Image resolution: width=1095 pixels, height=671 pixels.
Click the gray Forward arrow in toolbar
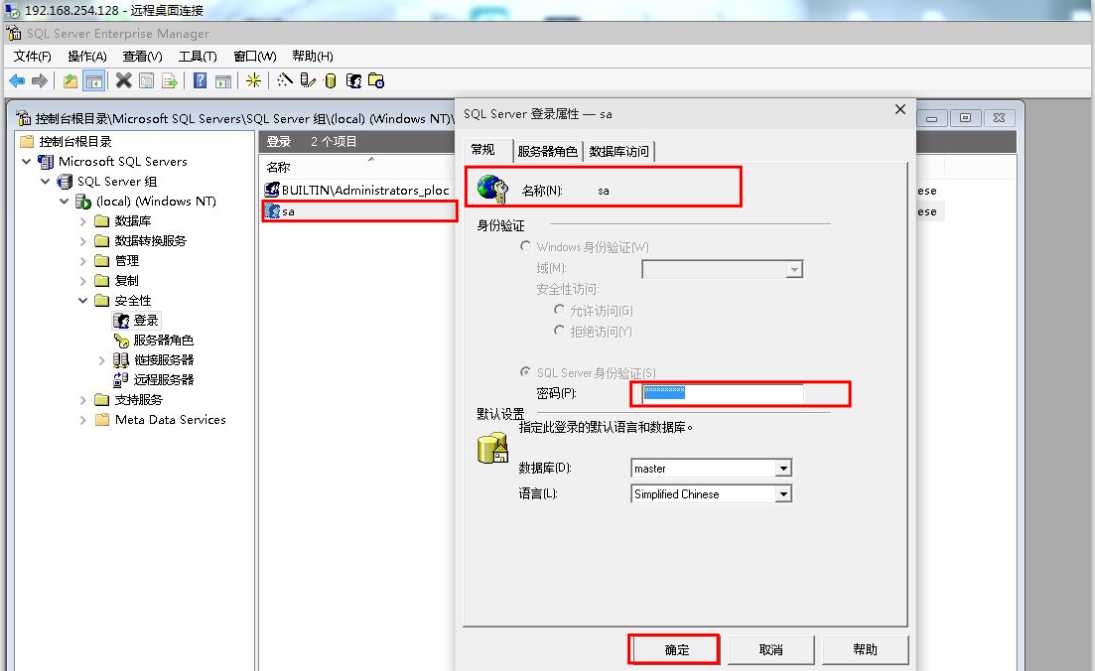[x=40, y=81]
